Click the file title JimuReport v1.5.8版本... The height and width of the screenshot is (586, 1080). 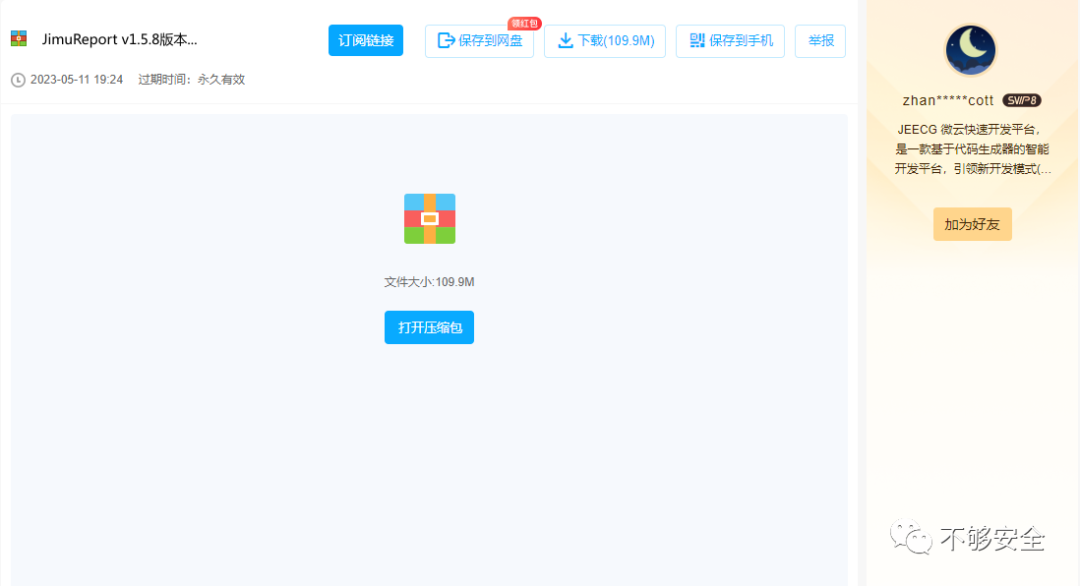pyautogui.click(x=119, y=39)
